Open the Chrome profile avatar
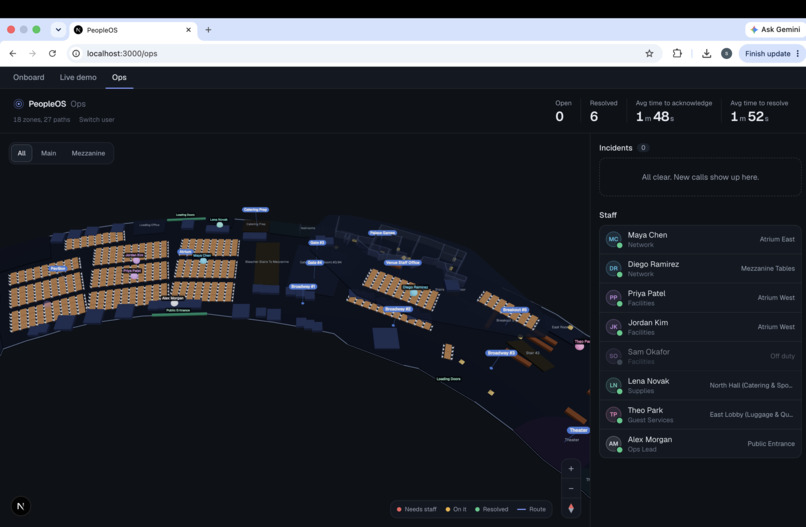This screenshot has width=806, height=527. 726,53
